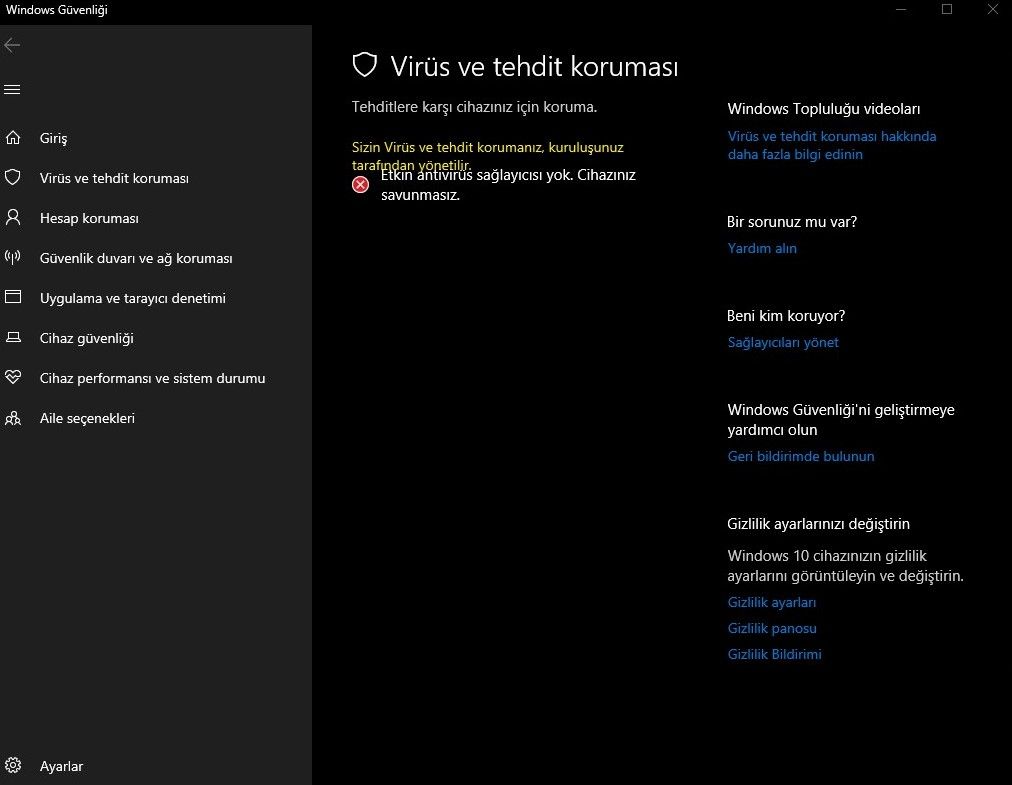
Task: Click the heart performance icon
Action: point(13,378)
